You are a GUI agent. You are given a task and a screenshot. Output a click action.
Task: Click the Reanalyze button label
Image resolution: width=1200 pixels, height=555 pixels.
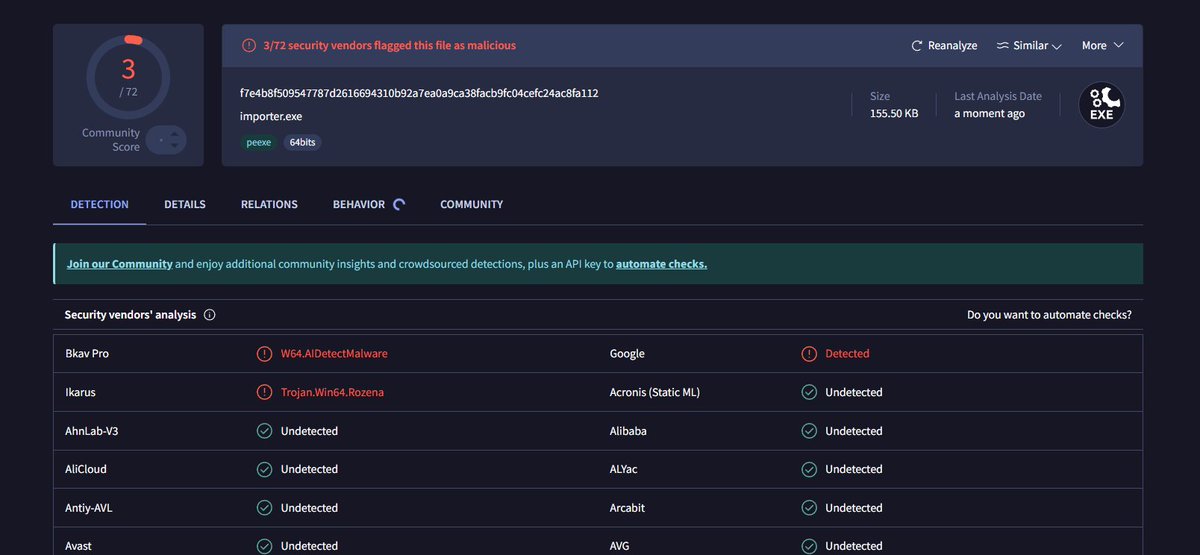point(951,46)
